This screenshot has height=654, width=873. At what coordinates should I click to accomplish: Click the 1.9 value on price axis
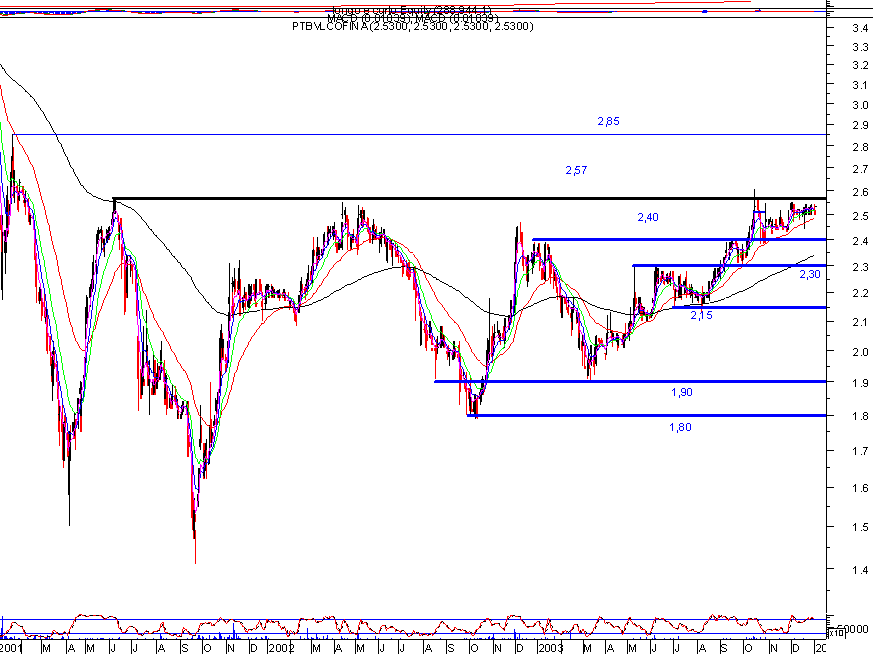click(x=860, y=383)
